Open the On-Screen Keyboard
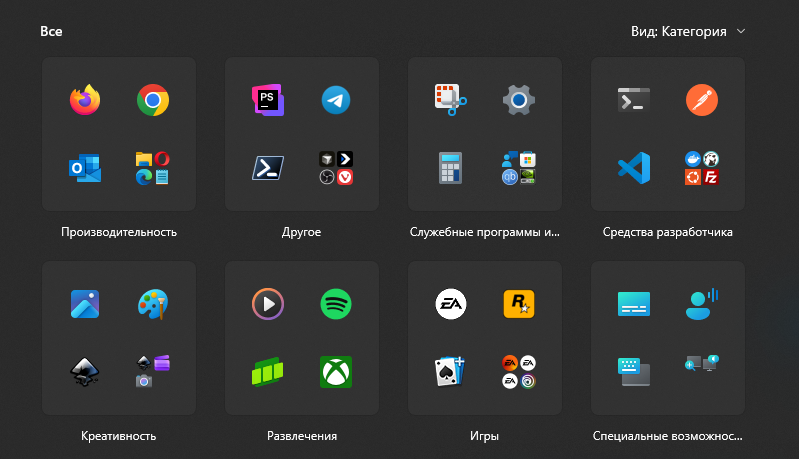799x459 pixels. (x=634, y=372)
